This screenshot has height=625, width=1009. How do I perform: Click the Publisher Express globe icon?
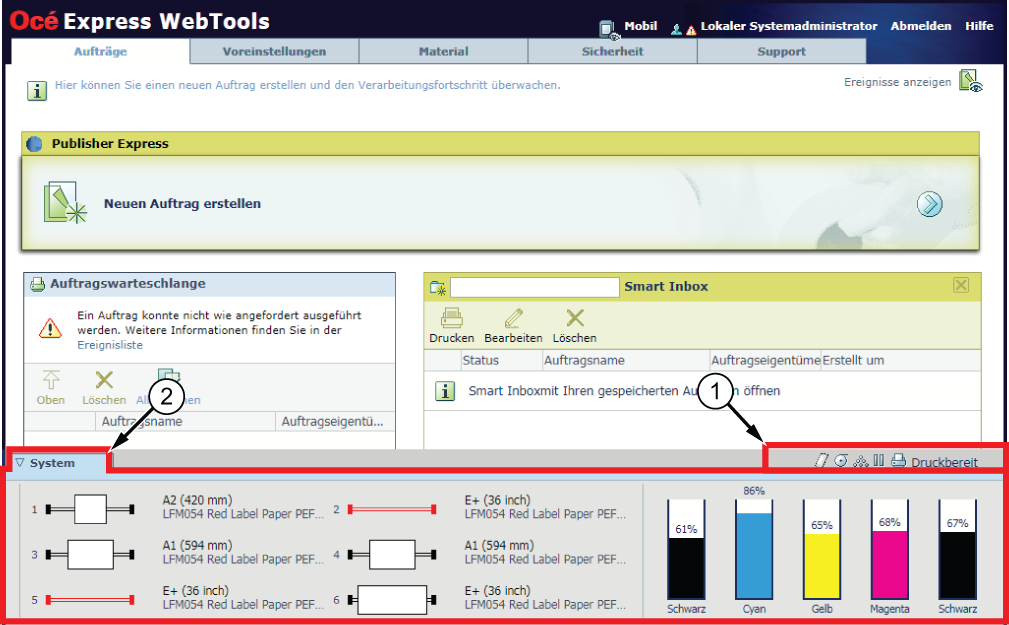click(34, 144)
